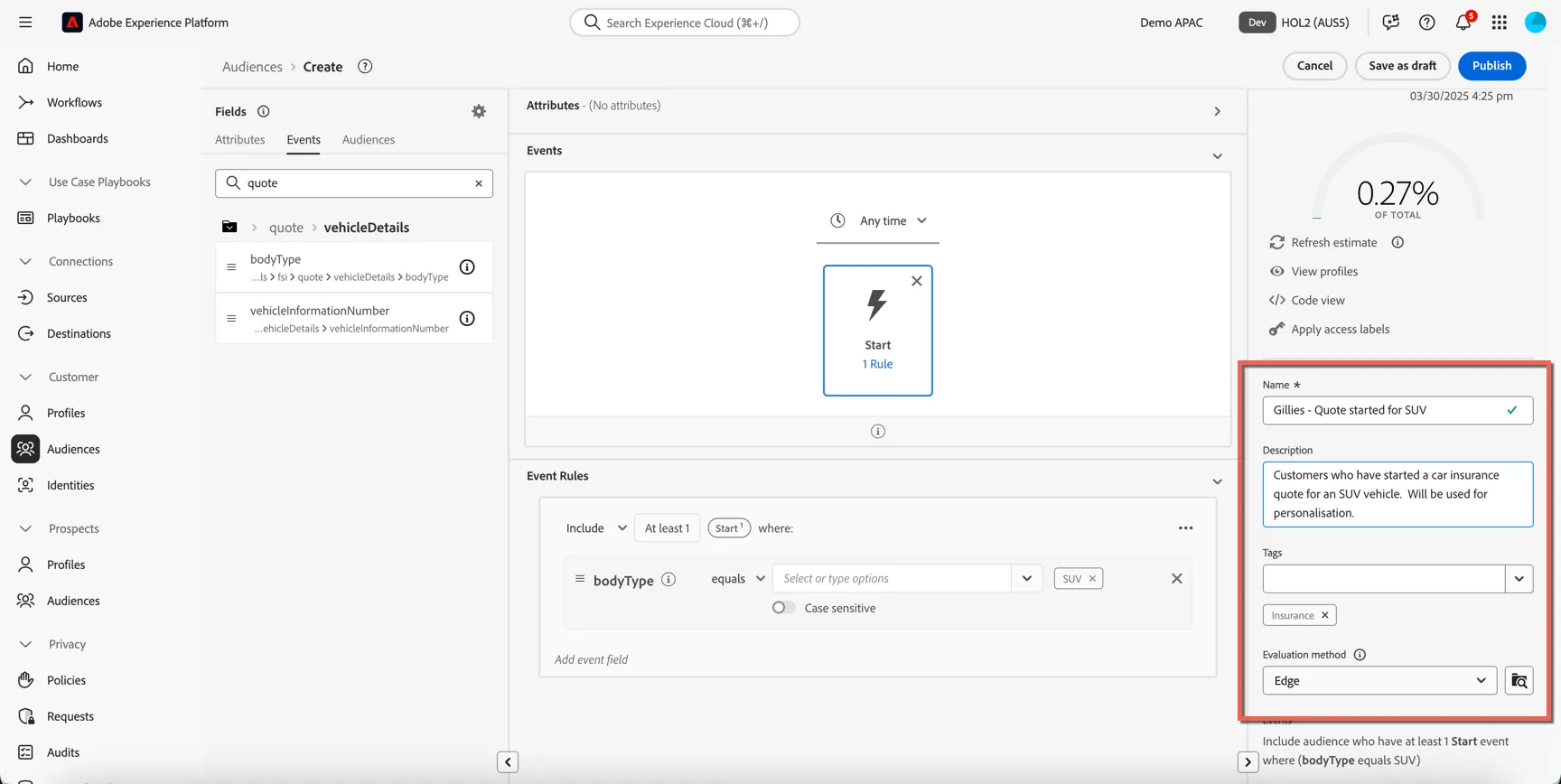
Task: Show info for bodyType field
Action: [x=467, y=266]
